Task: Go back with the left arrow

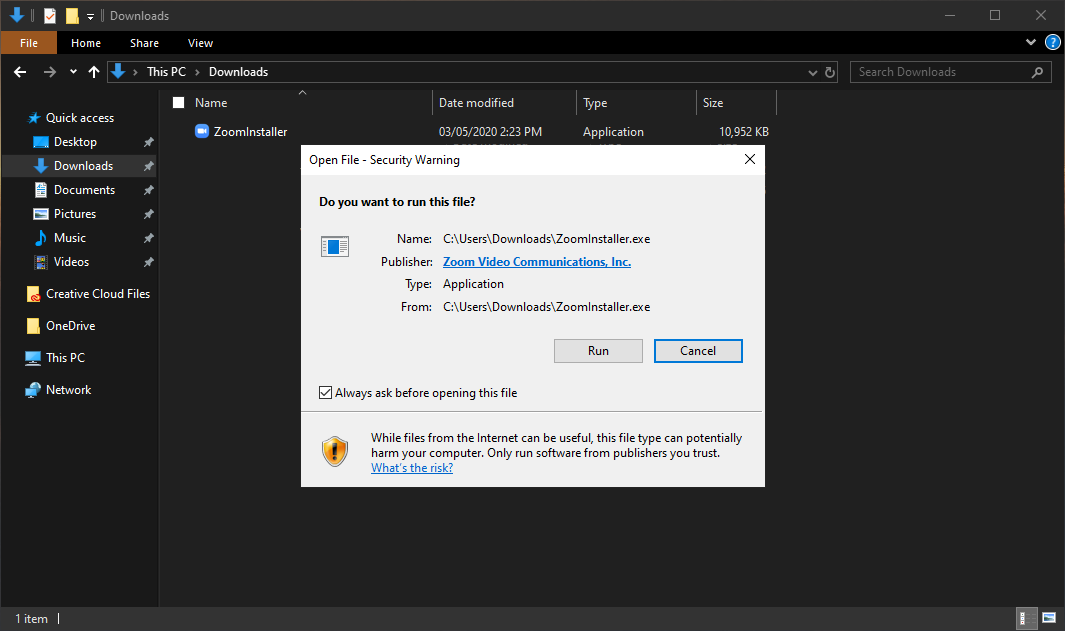Action: 20,72
